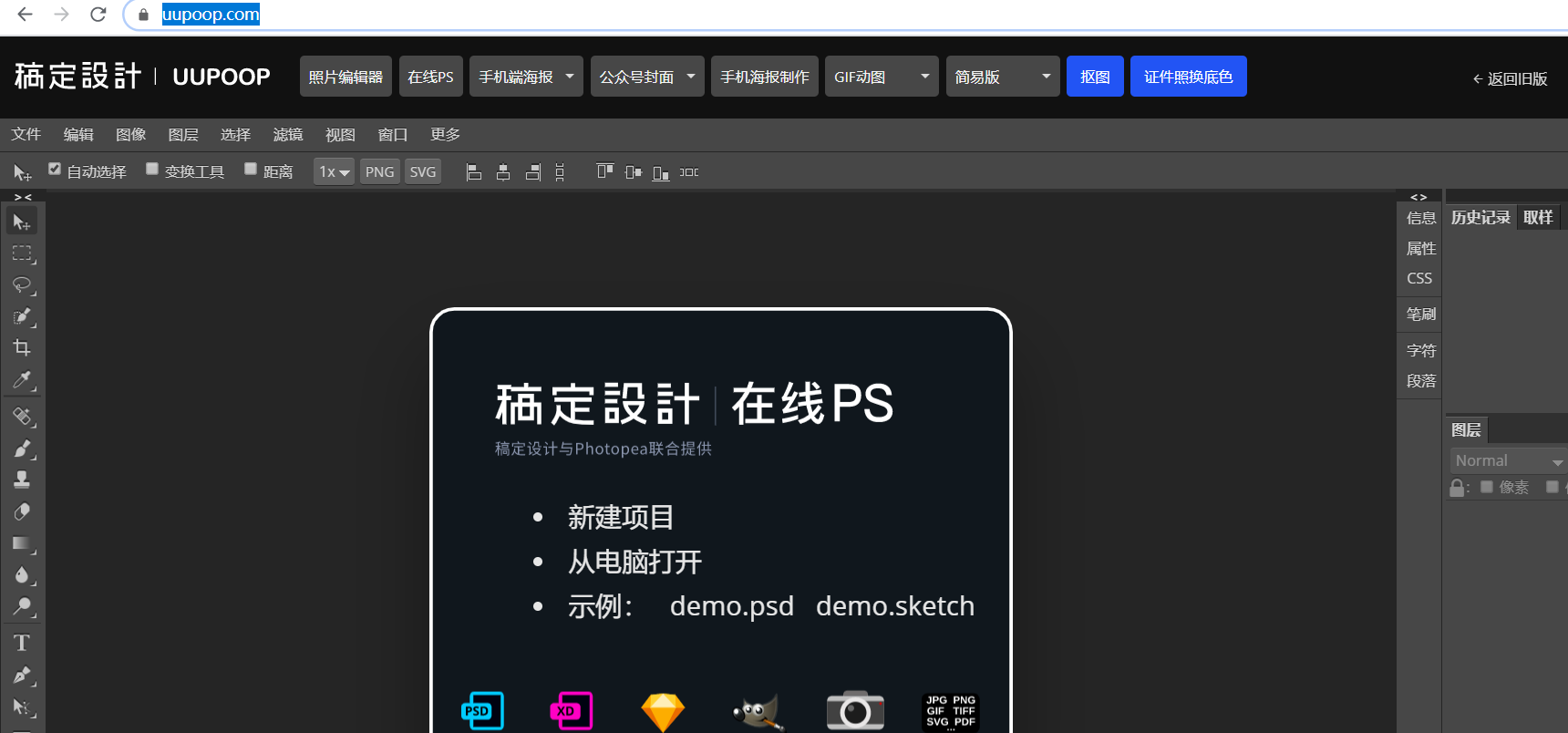1568x733 pixels.
Task: Select the Path Selection tool
Action: coord(22,707)
